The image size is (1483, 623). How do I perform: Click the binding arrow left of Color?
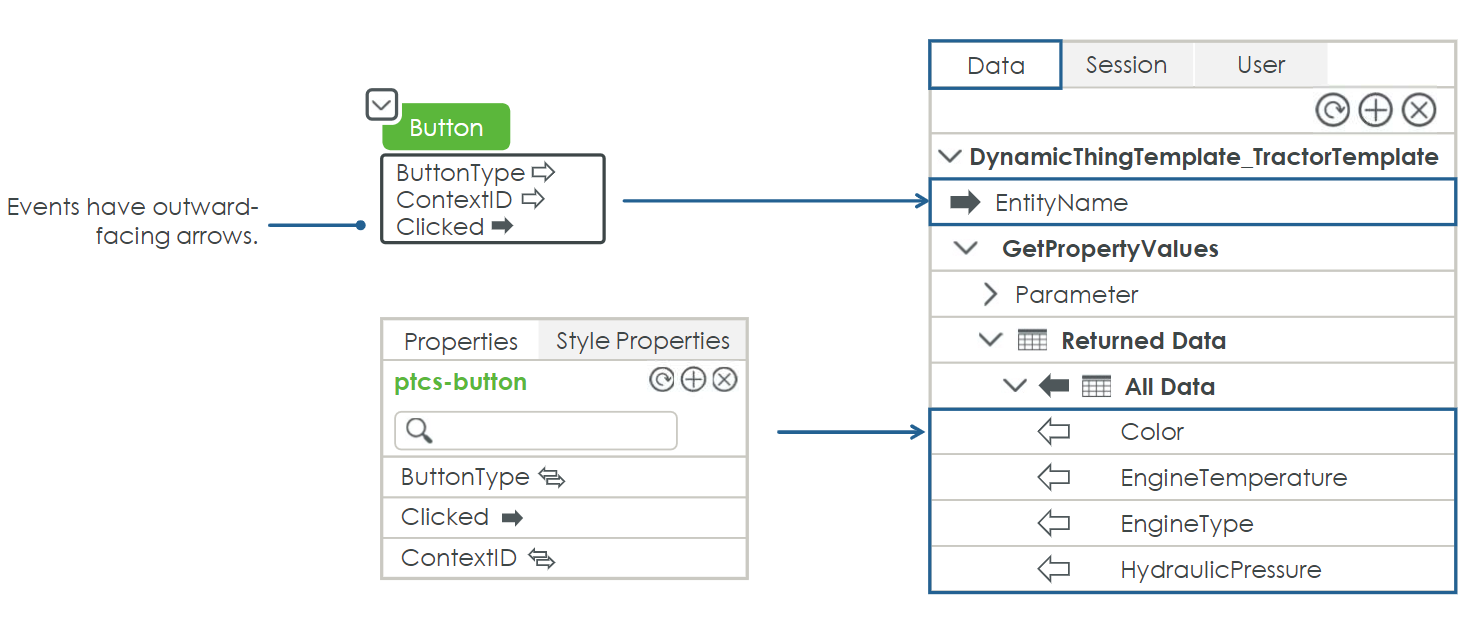[x=1053, y=432]
